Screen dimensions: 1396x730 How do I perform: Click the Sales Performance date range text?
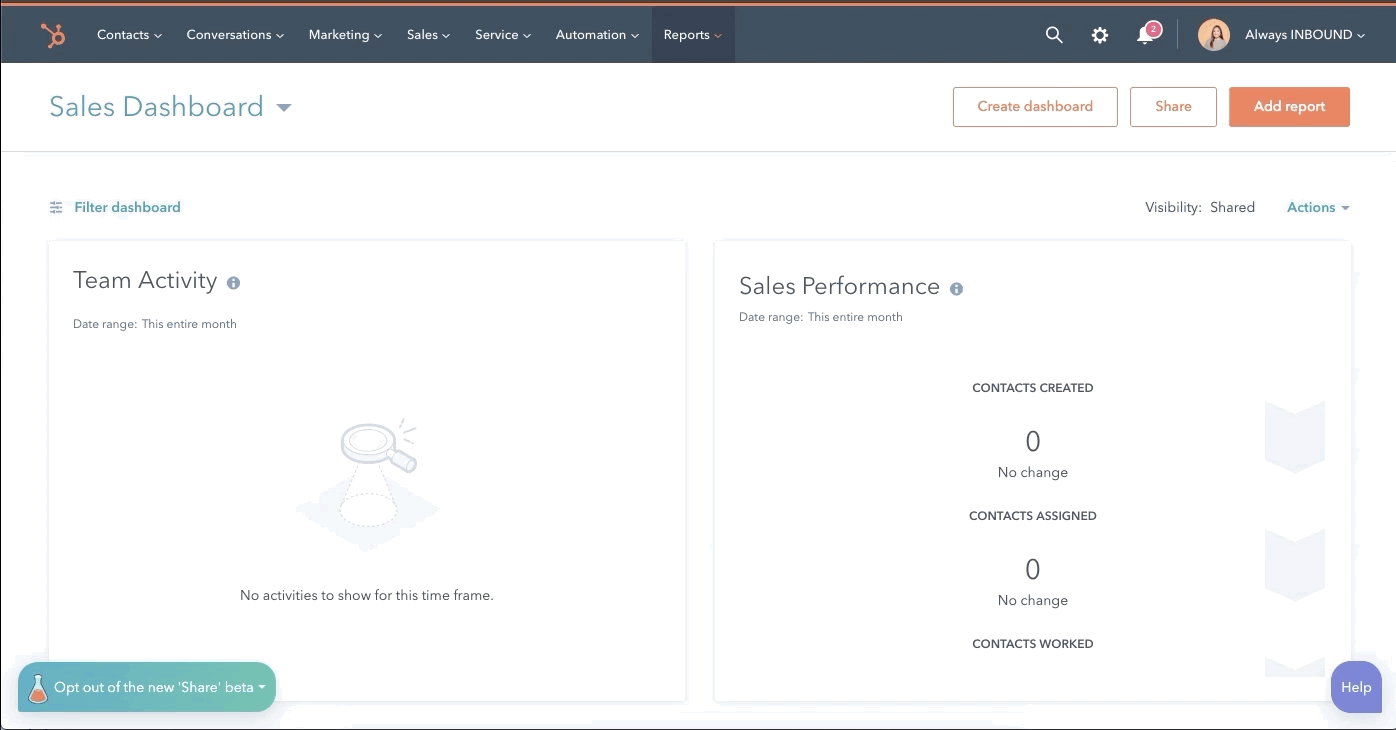click(821, 317)
